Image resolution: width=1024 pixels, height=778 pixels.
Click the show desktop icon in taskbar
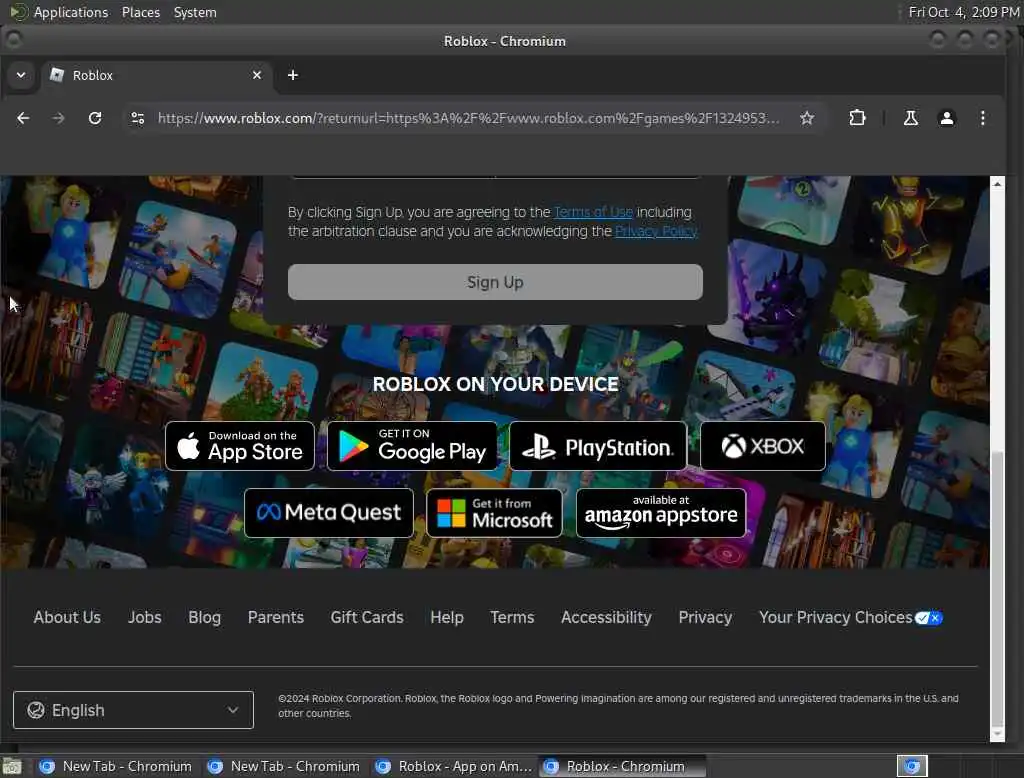pyautogui.click(x=12, y=766)
